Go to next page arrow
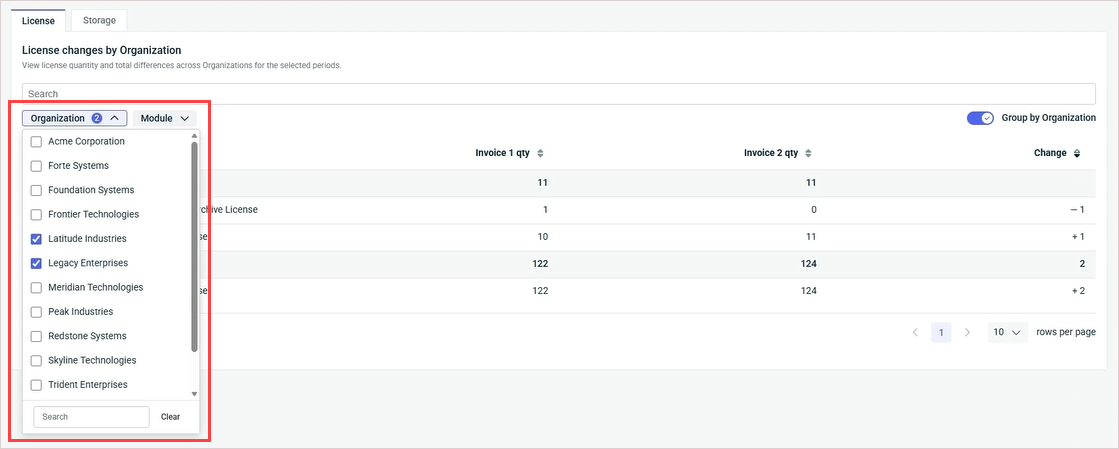This screenshot has width=1119, height=449. pos(967,332)
